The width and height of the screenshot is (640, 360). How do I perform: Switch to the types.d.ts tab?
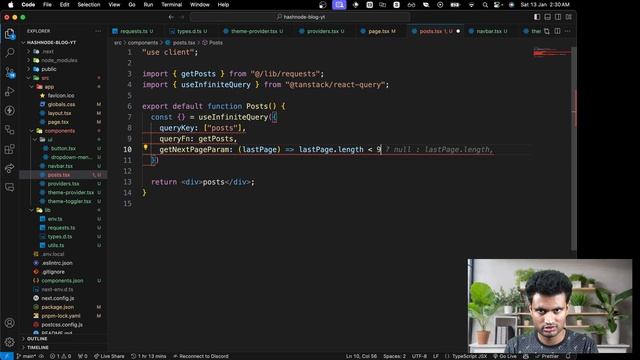(x=188, y=31)
